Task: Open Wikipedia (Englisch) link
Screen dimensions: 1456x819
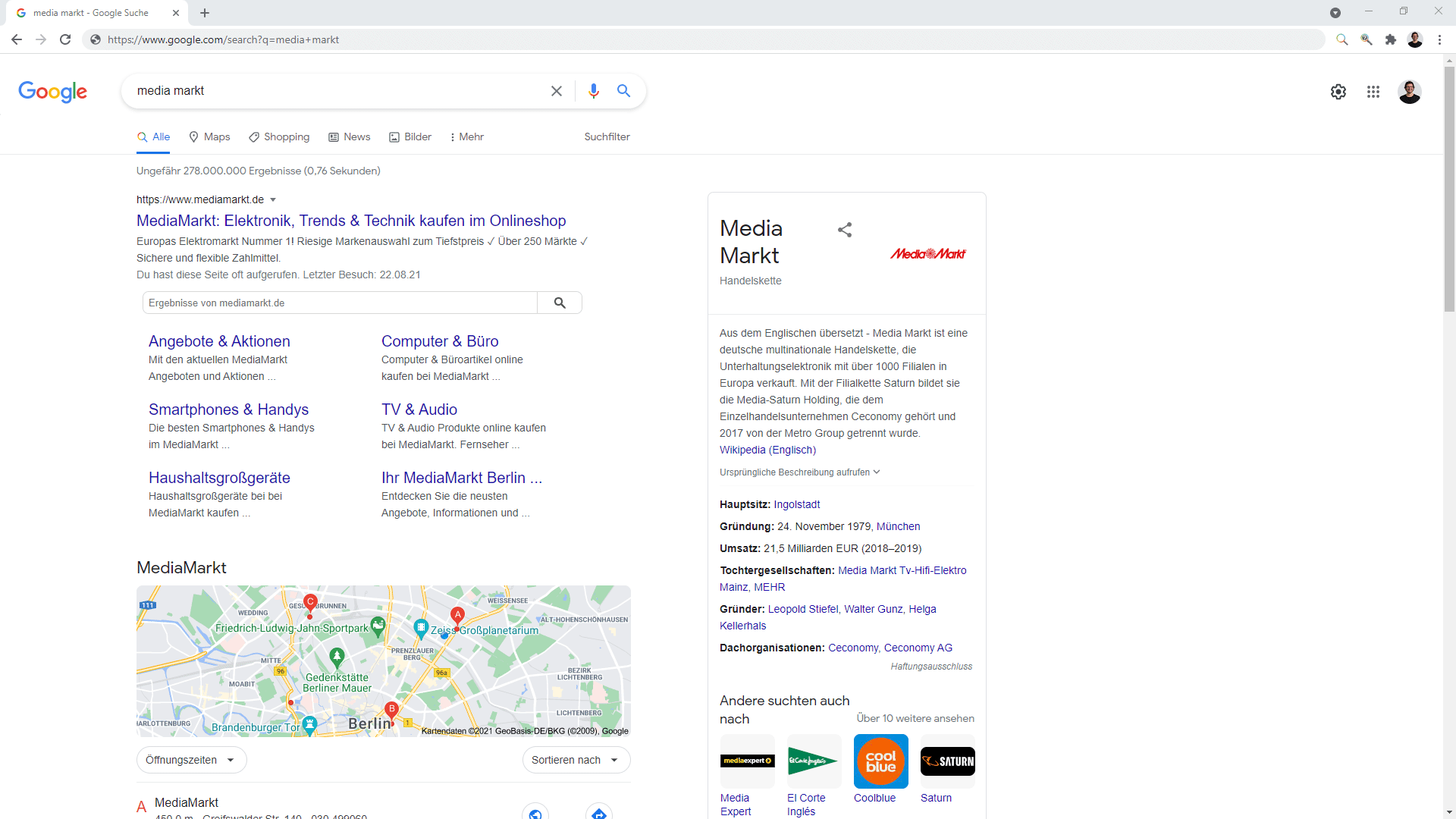Action: [767, 450]
